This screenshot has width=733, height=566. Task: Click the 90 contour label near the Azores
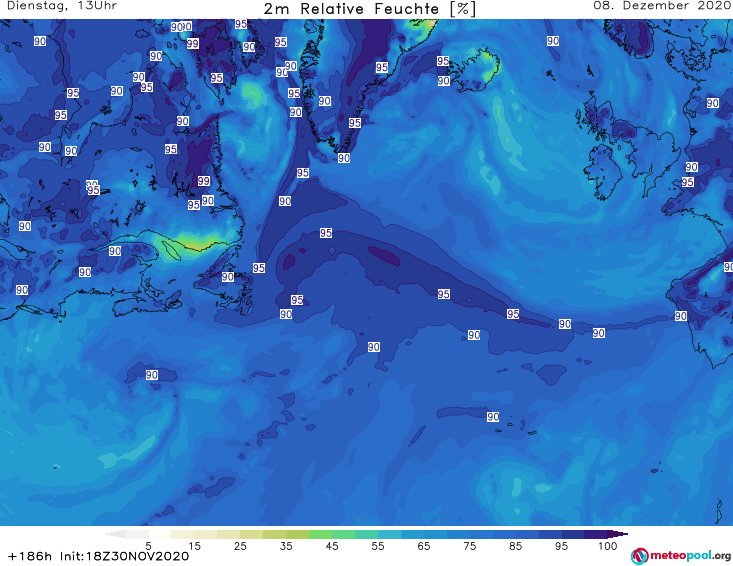(x=493, y=416)
